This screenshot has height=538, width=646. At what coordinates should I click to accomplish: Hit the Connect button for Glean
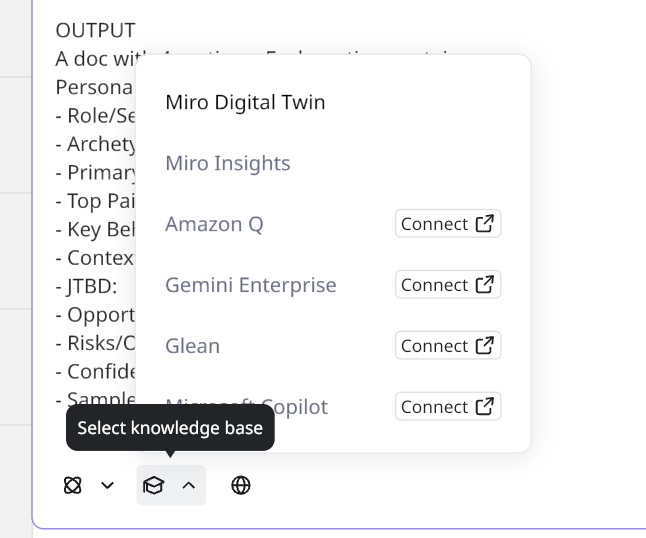(x=447, y=346)
